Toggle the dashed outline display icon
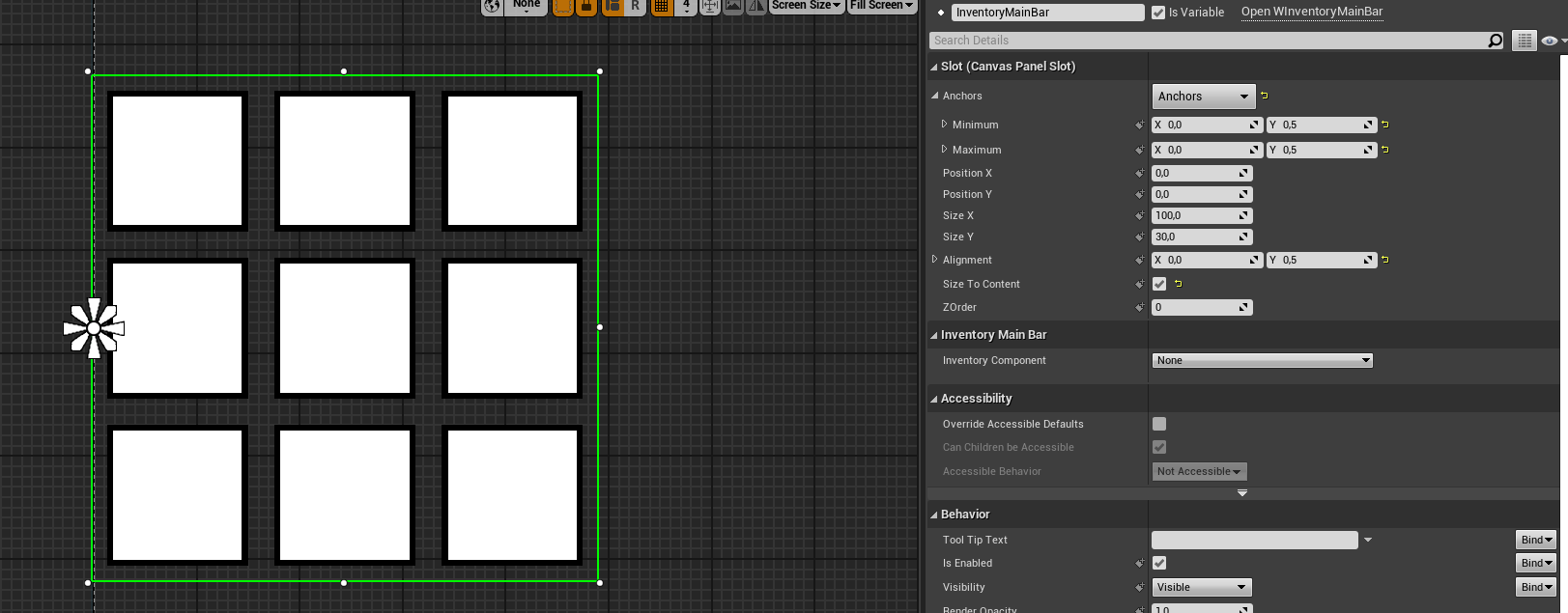The height and width of the screenshot is (613, 1568). (562, 6)
